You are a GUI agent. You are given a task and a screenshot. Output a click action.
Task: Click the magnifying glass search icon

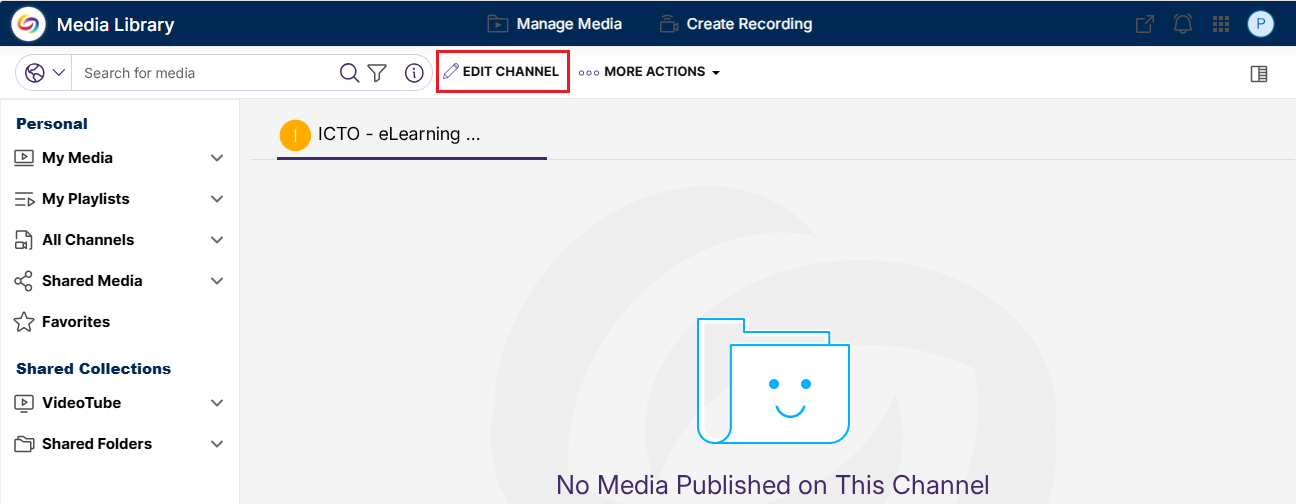(350, 72)
